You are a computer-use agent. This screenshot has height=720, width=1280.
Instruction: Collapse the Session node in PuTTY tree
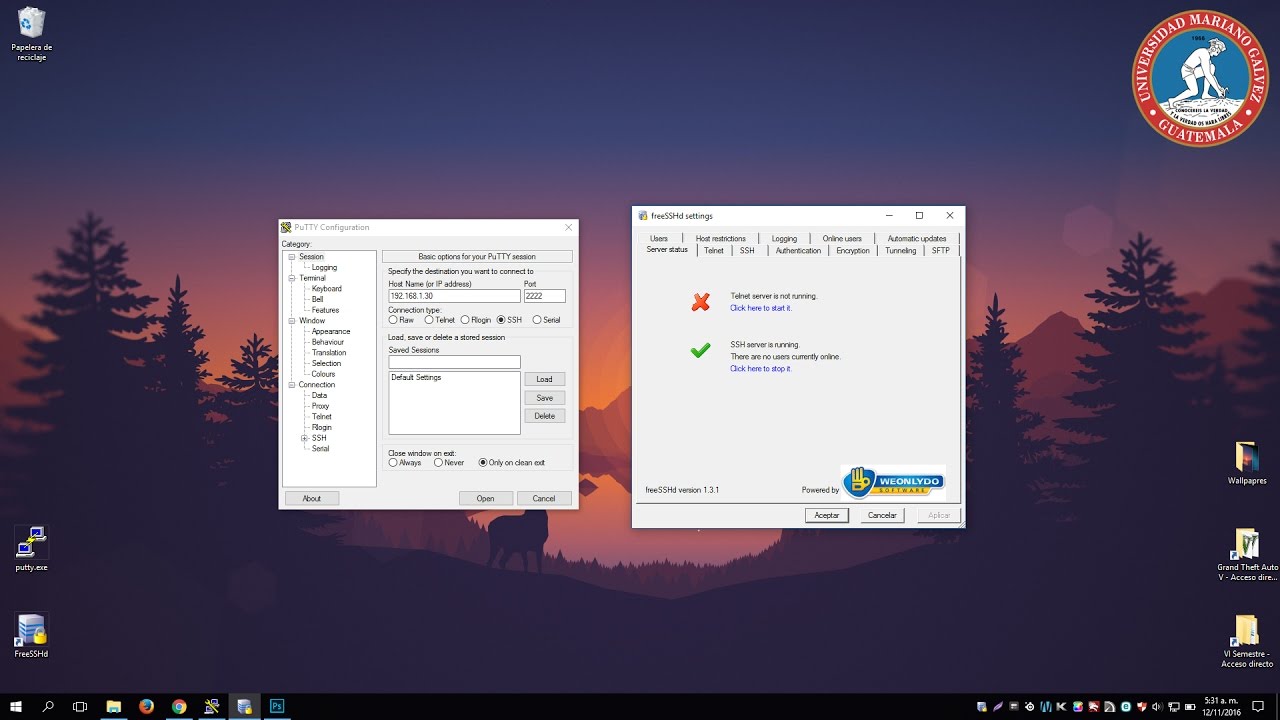click(292, 257)
